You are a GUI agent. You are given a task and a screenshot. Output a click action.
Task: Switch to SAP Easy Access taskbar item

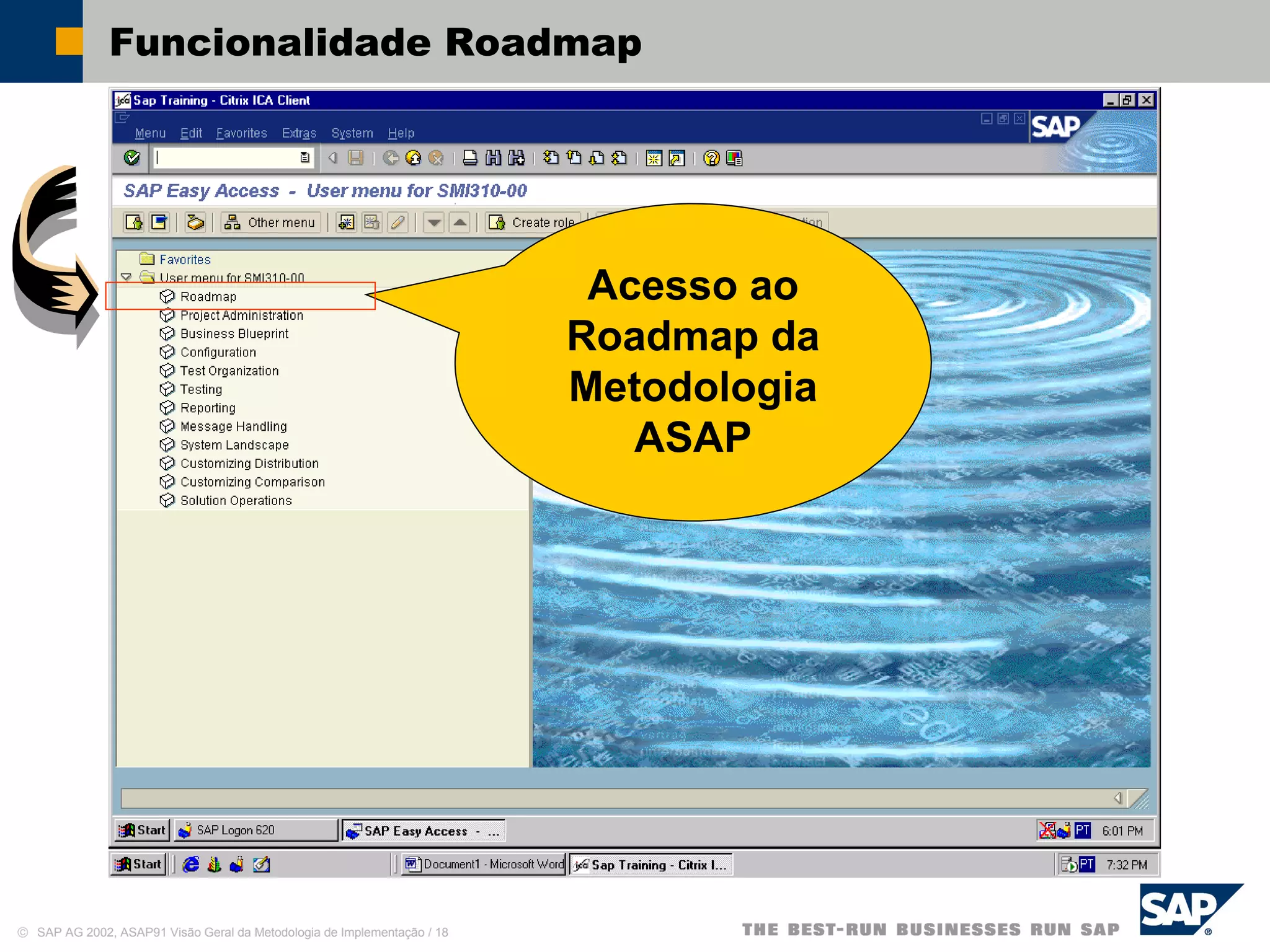click(x=424, y=831)
